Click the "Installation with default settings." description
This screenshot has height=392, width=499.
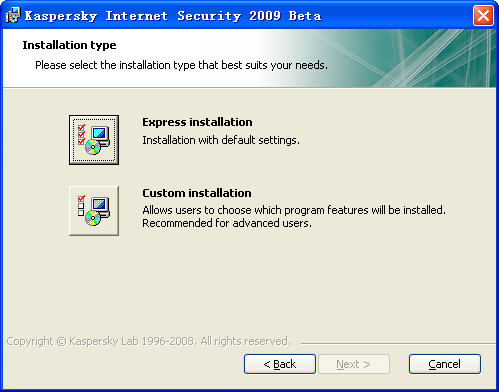coord(221,140)
